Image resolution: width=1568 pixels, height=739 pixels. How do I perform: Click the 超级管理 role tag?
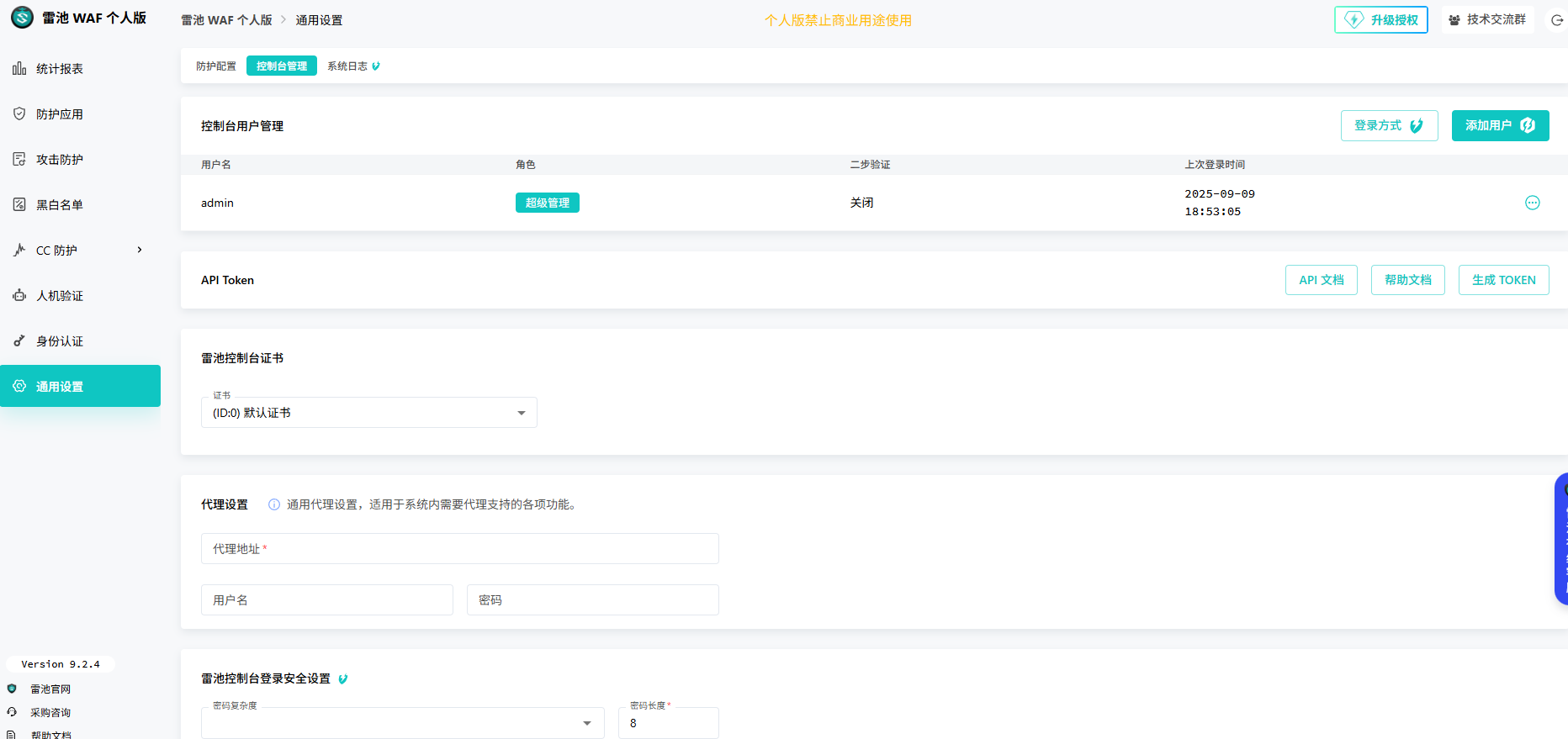pyautogui.click(x=548, y=203)
